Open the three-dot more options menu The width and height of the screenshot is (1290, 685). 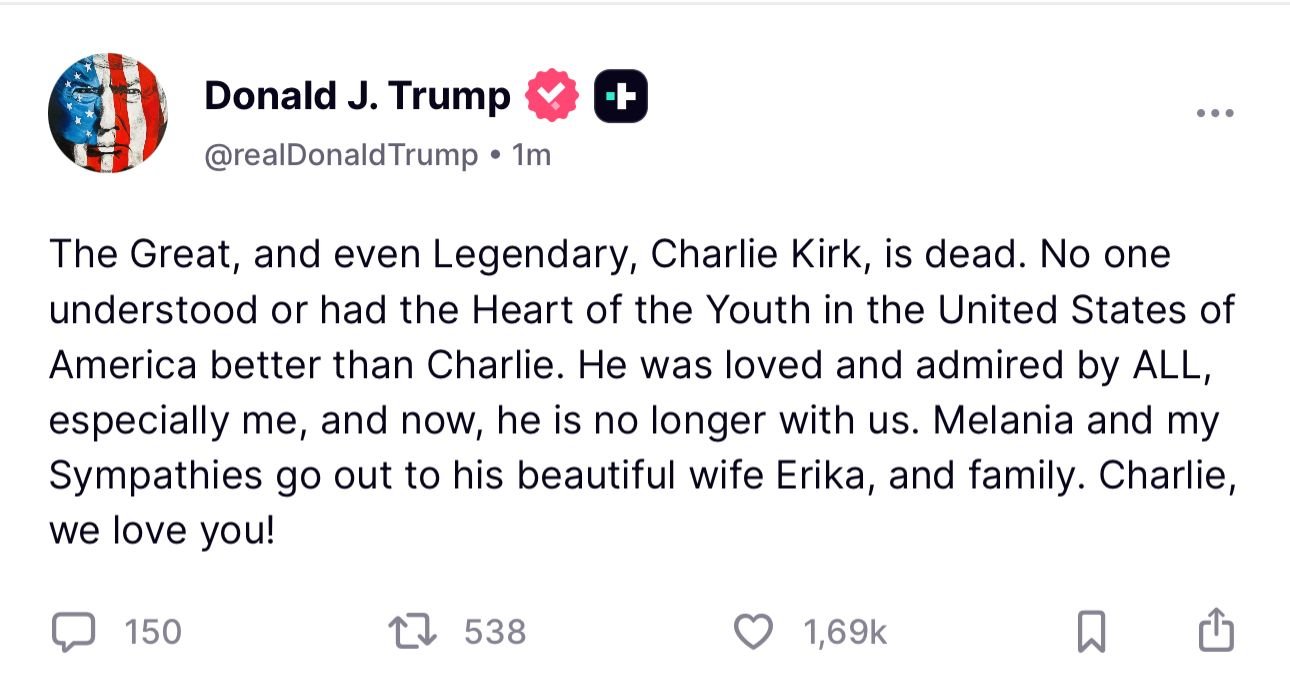1215,113
